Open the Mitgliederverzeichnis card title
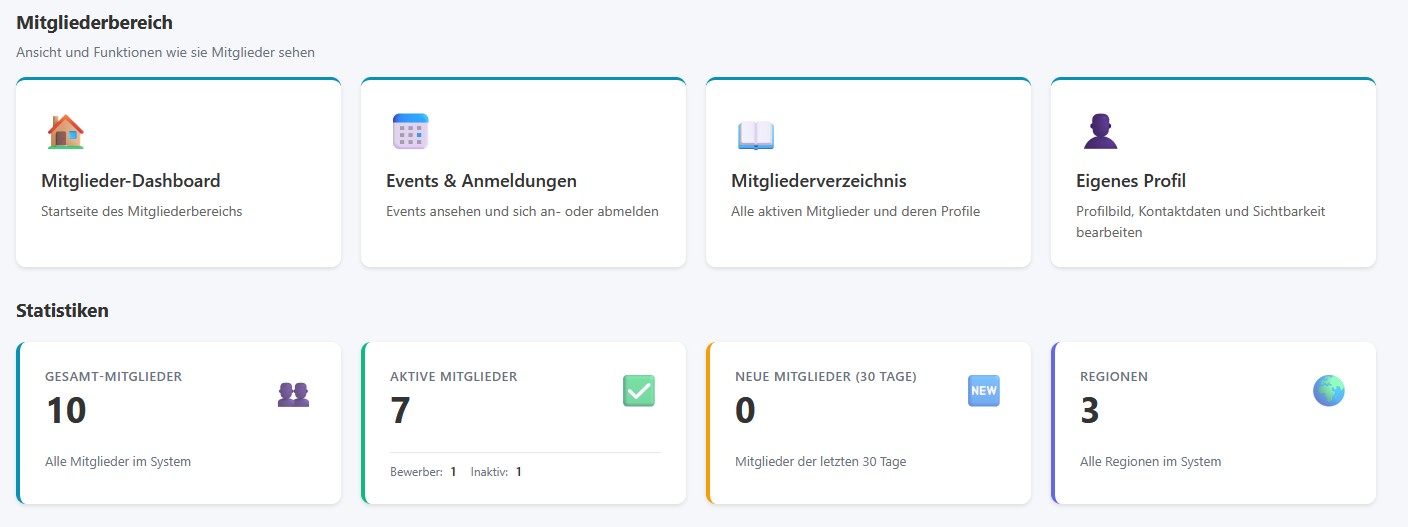The width and height of the screenshot is (1408, 527). 819,181
